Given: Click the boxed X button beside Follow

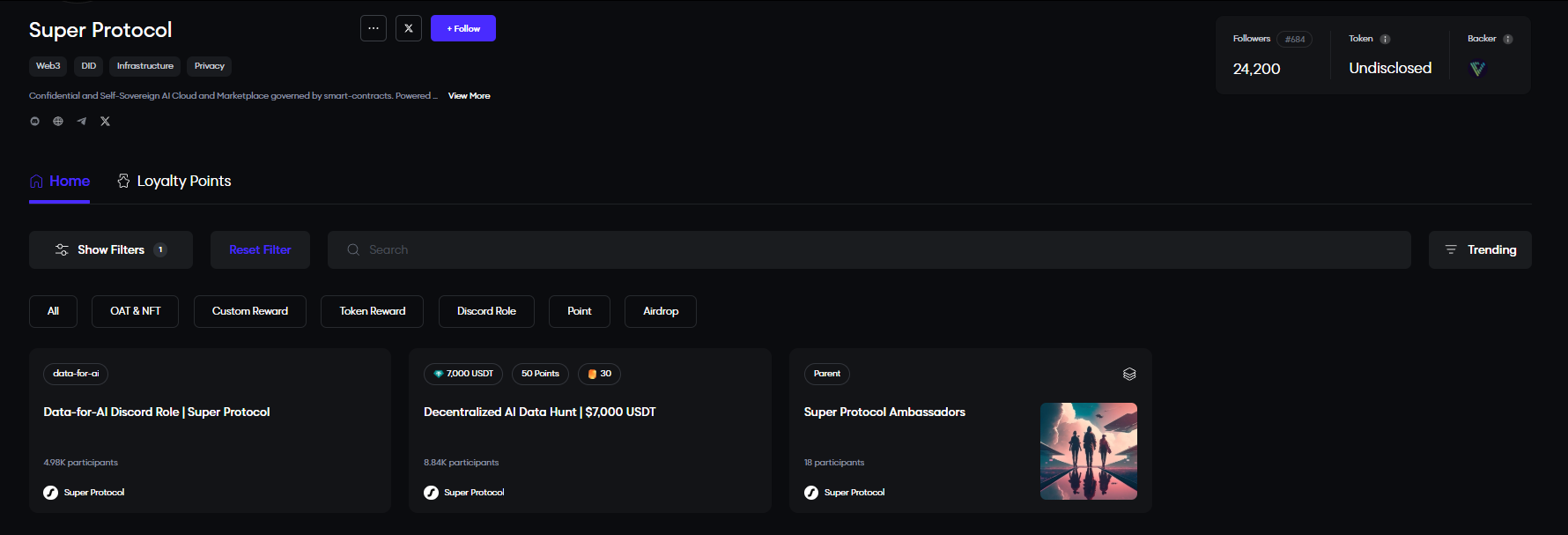Looking at the screenshot, I should (x=409, y=28).
